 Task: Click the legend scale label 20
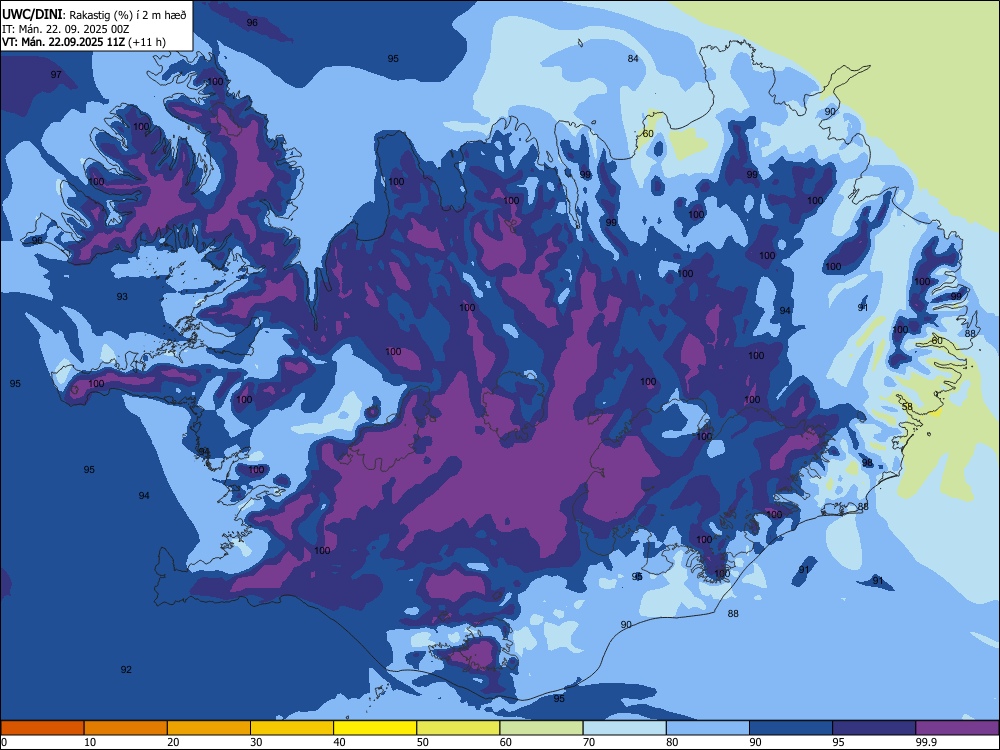pos(173,742)
